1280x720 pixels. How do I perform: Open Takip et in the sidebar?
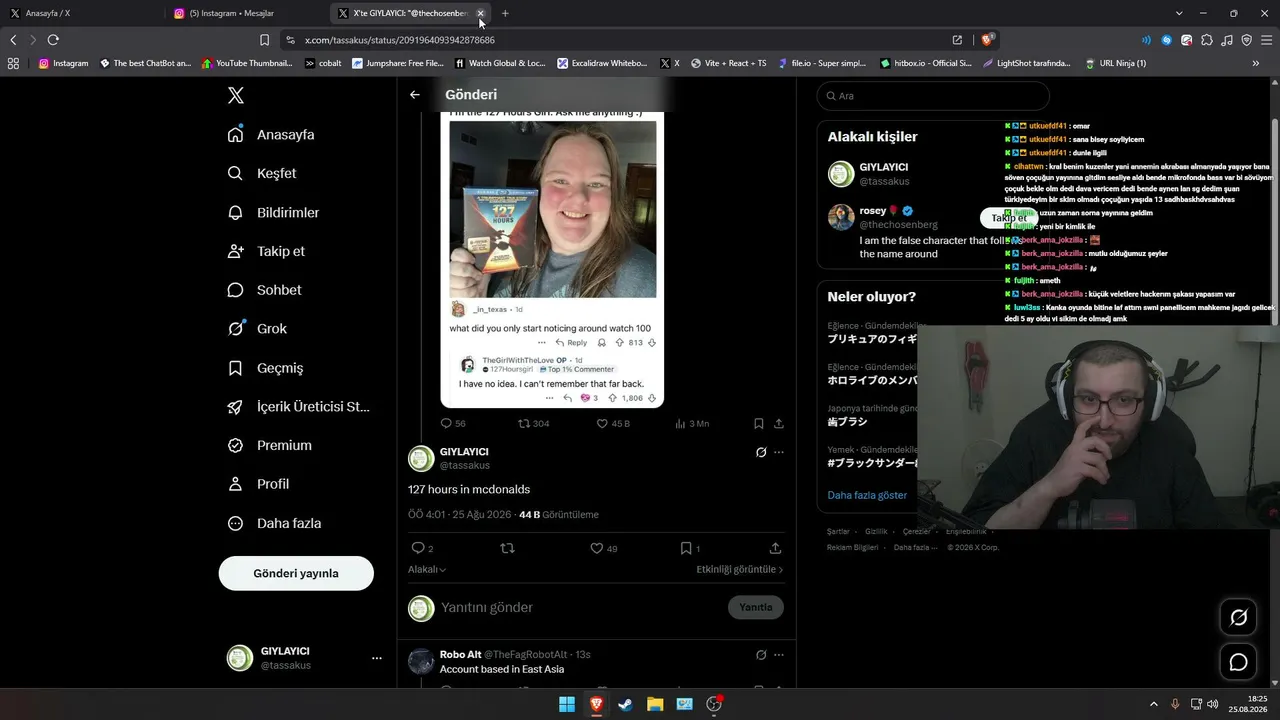(x=266, y=251)
